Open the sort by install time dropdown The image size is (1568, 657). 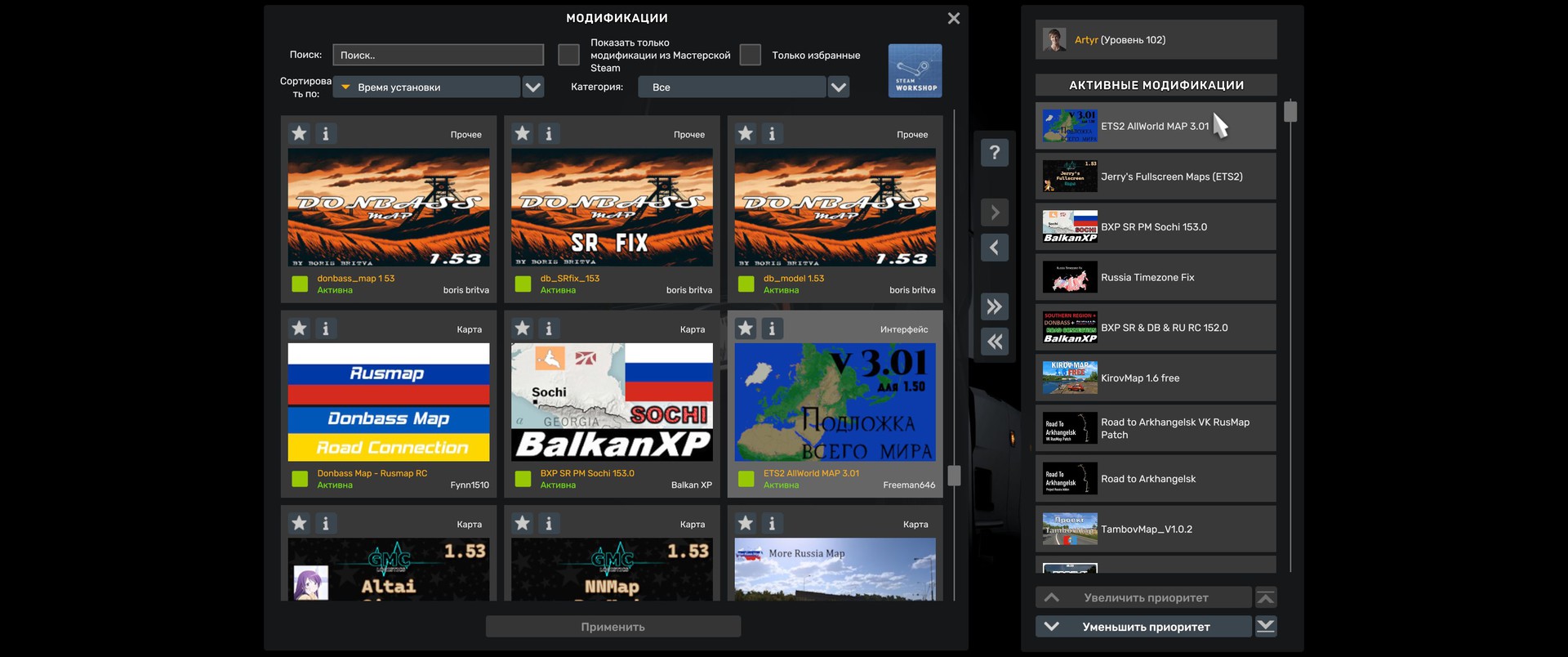click(x=429, y=87)
